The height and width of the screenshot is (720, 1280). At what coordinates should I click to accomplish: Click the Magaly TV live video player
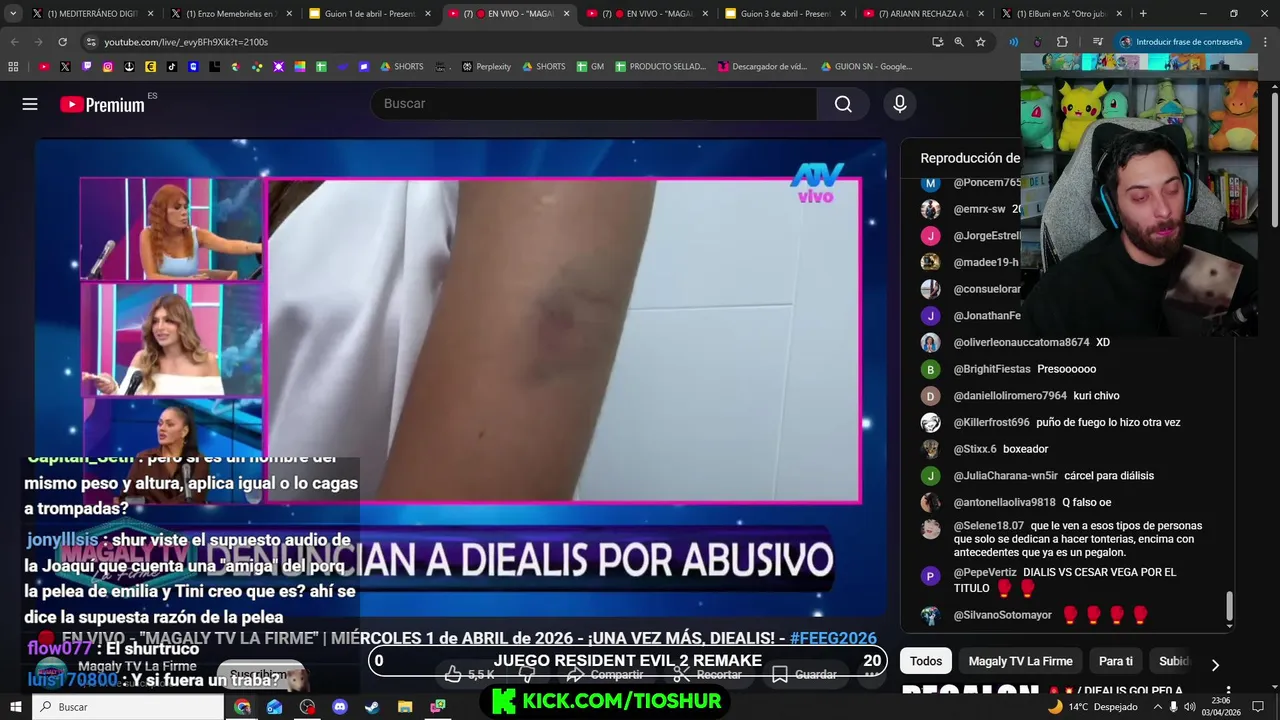[460, 378]
